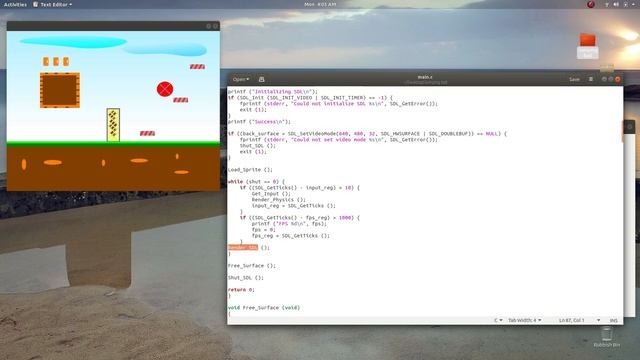
Task: Open the Rubbish Bin desktop icon
Action: 607,338
